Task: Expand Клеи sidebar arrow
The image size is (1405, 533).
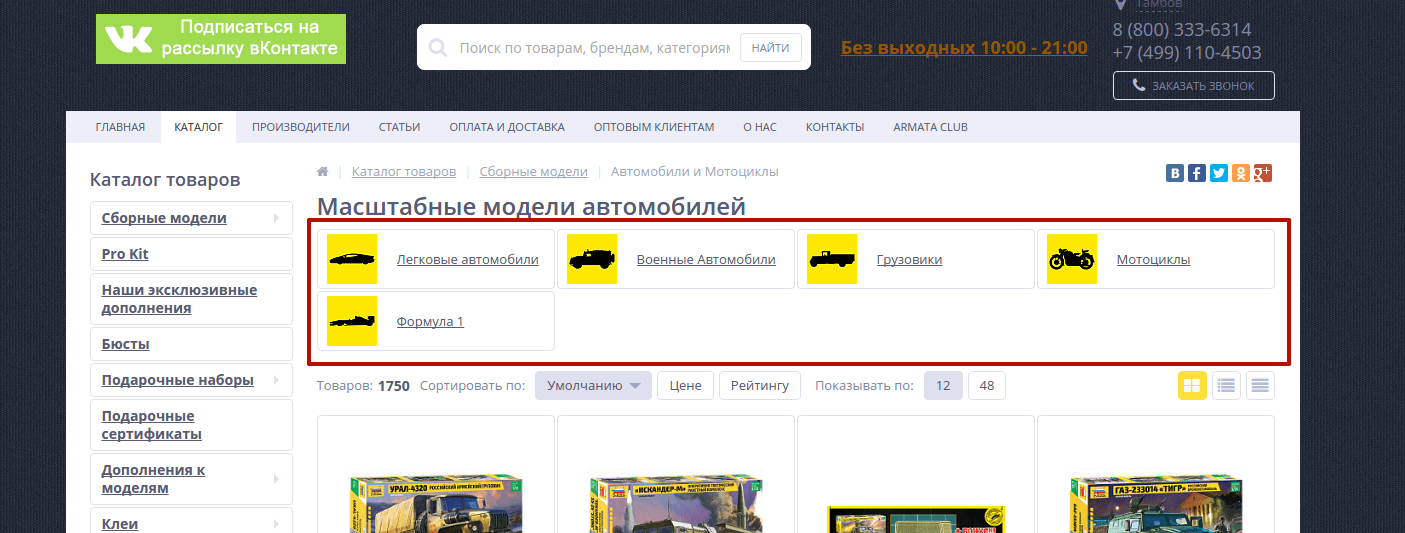Action: pyautogui.click(x=276, y=524)
